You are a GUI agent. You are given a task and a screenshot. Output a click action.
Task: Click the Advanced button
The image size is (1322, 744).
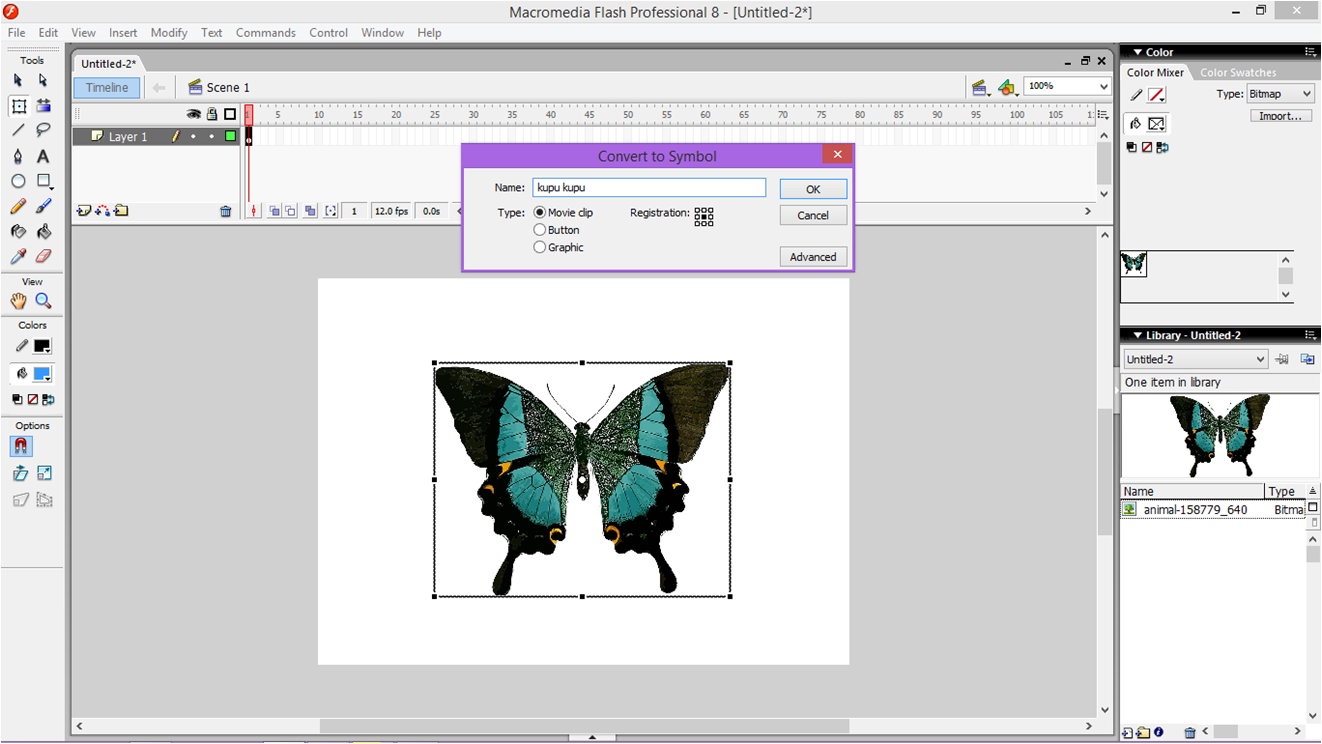[x=813, y=257]
